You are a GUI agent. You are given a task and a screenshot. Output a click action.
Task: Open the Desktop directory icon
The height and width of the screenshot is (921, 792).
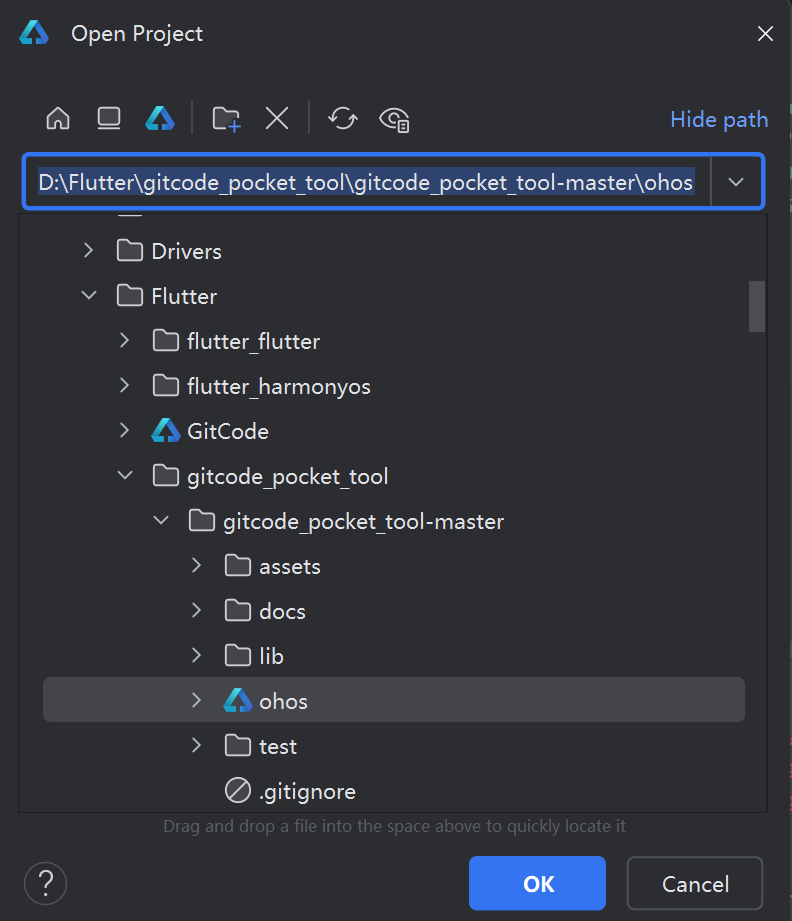coord(108,118)
